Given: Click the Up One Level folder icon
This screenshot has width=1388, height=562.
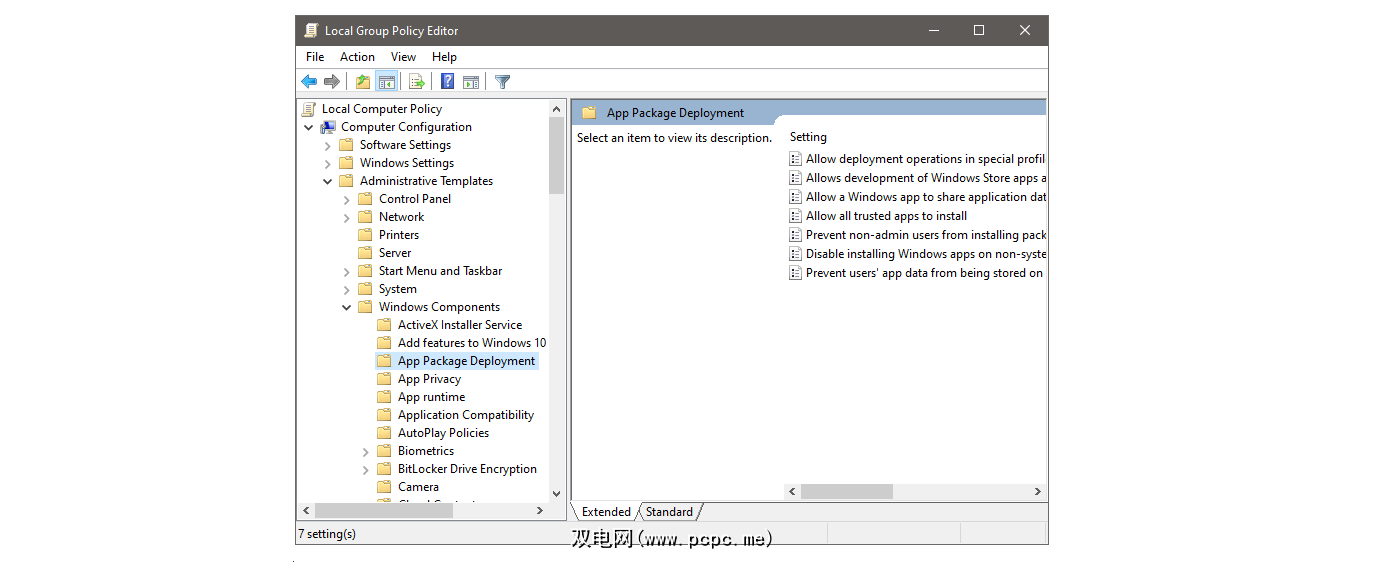Looking at the screenshot, I should tap(362, 82).
